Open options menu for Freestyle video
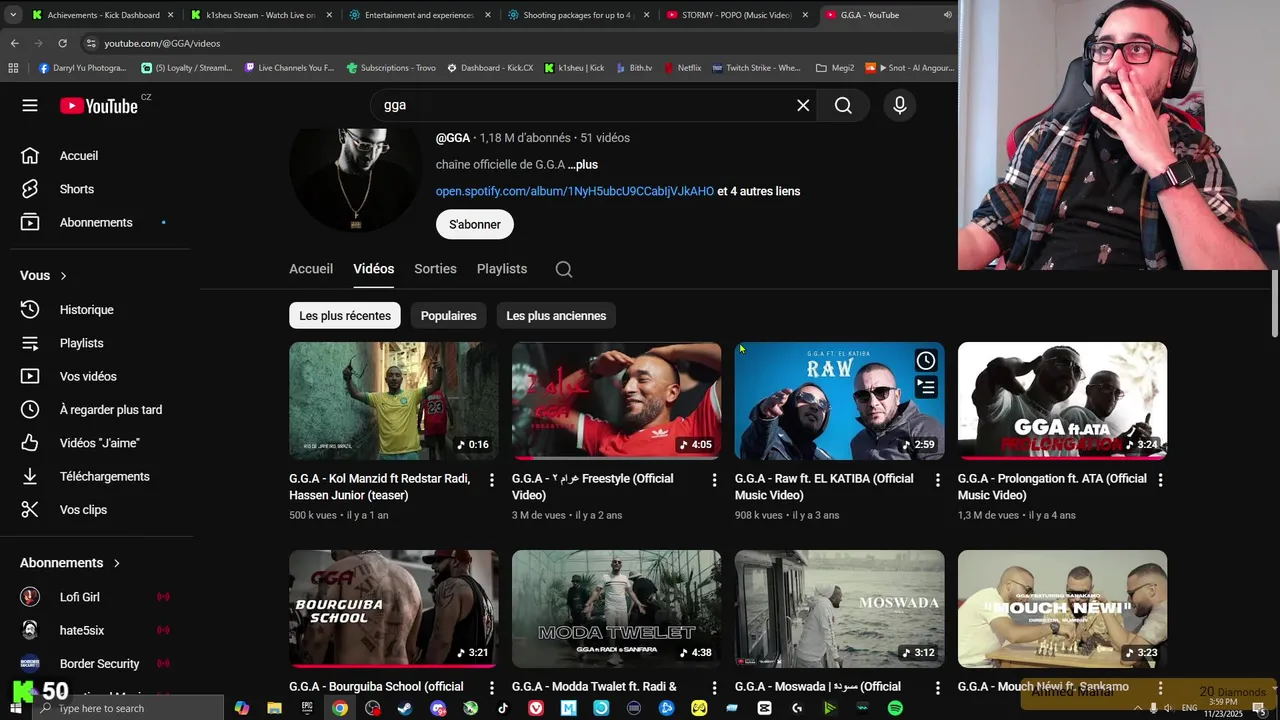The height and width of the screenshot is (720, 1280). (714, 480)
